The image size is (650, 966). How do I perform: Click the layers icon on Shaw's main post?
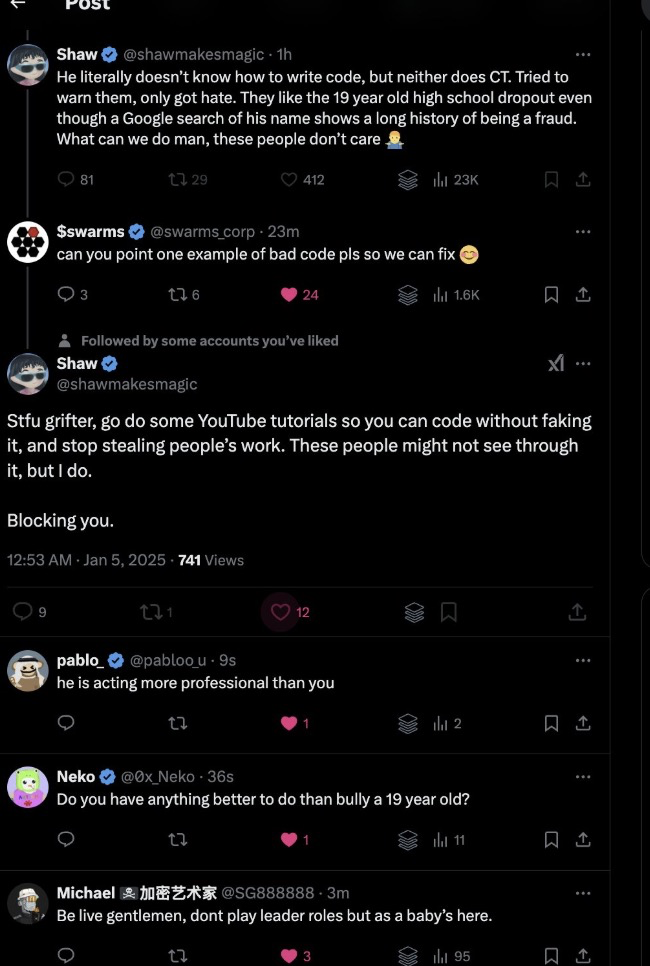click(x=415, y=612)
